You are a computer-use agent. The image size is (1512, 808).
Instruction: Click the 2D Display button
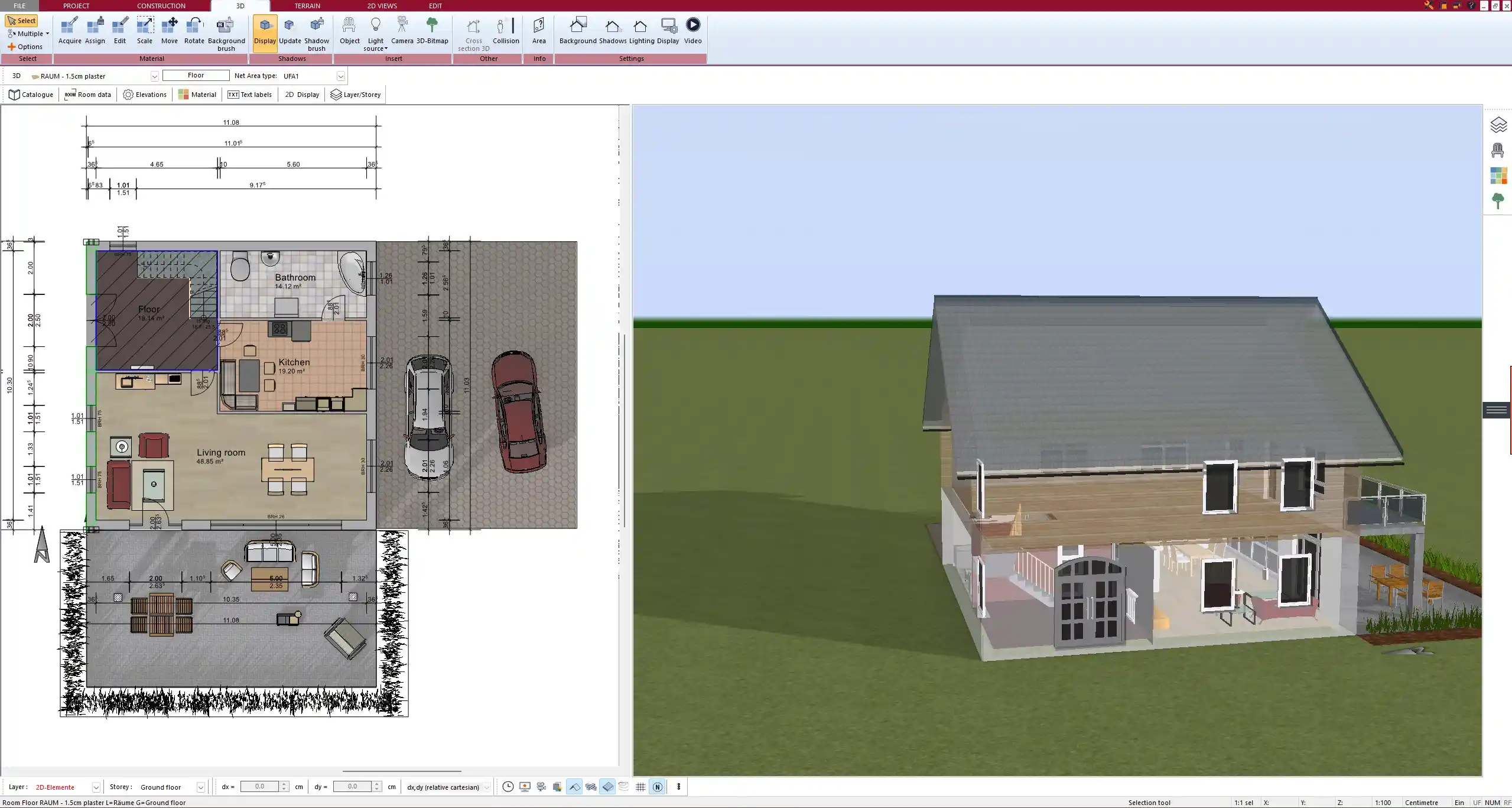tap(302, 95)
